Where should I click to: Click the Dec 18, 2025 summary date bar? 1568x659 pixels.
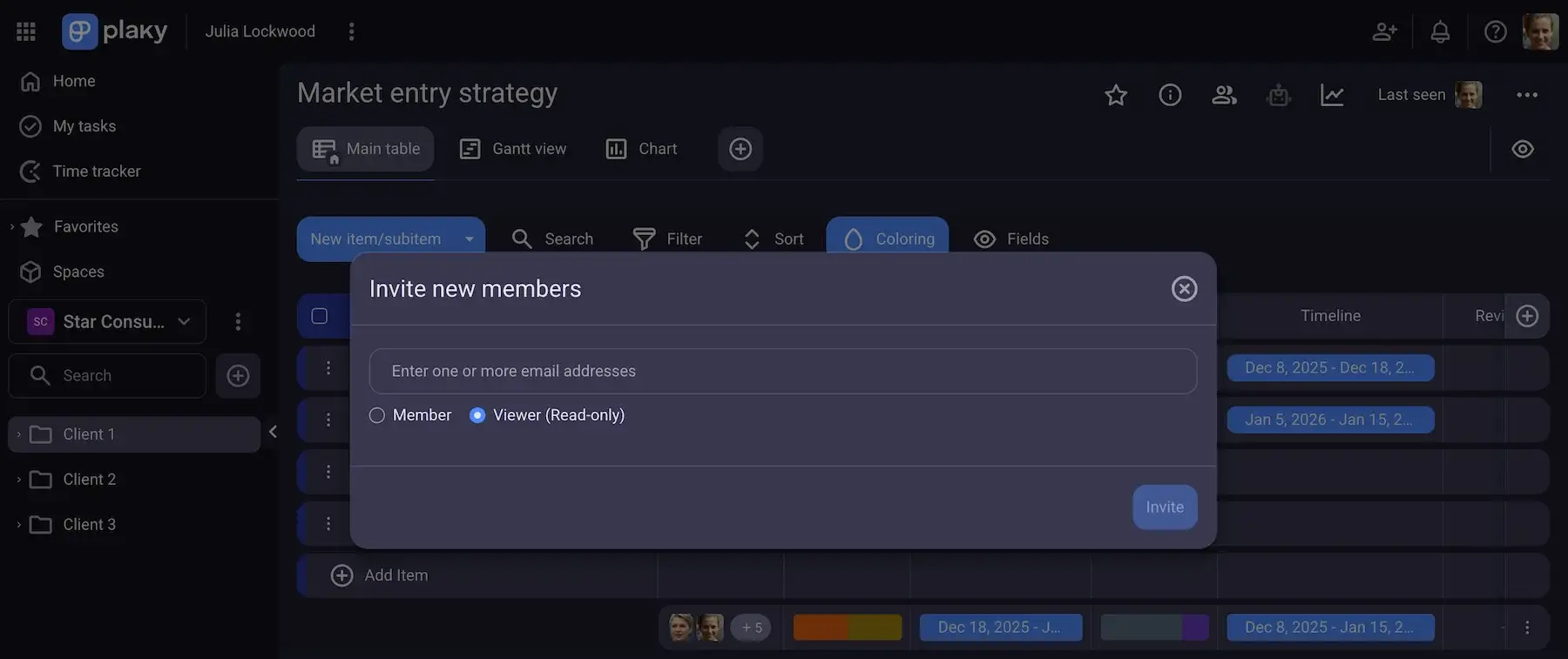tap(1001, 628)
